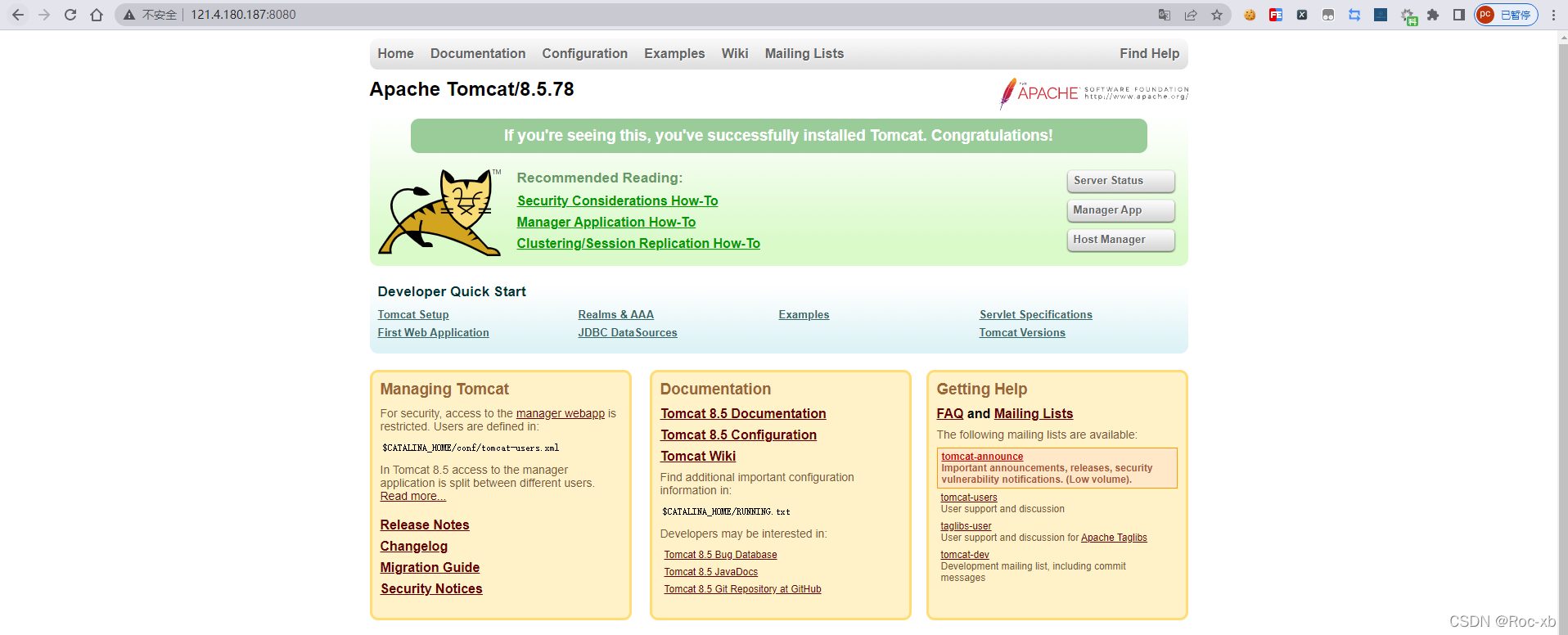Click the Tomcat cat mascot image

click(439, 213)
